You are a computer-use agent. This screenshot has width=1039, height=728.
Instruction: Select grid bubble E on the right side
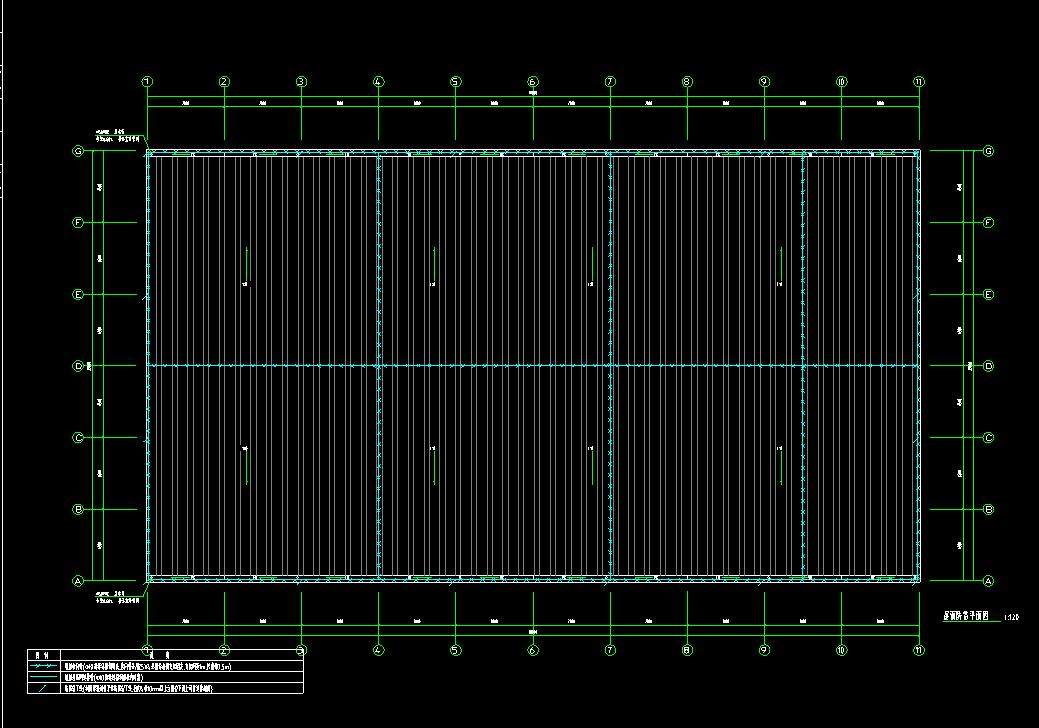989,295
